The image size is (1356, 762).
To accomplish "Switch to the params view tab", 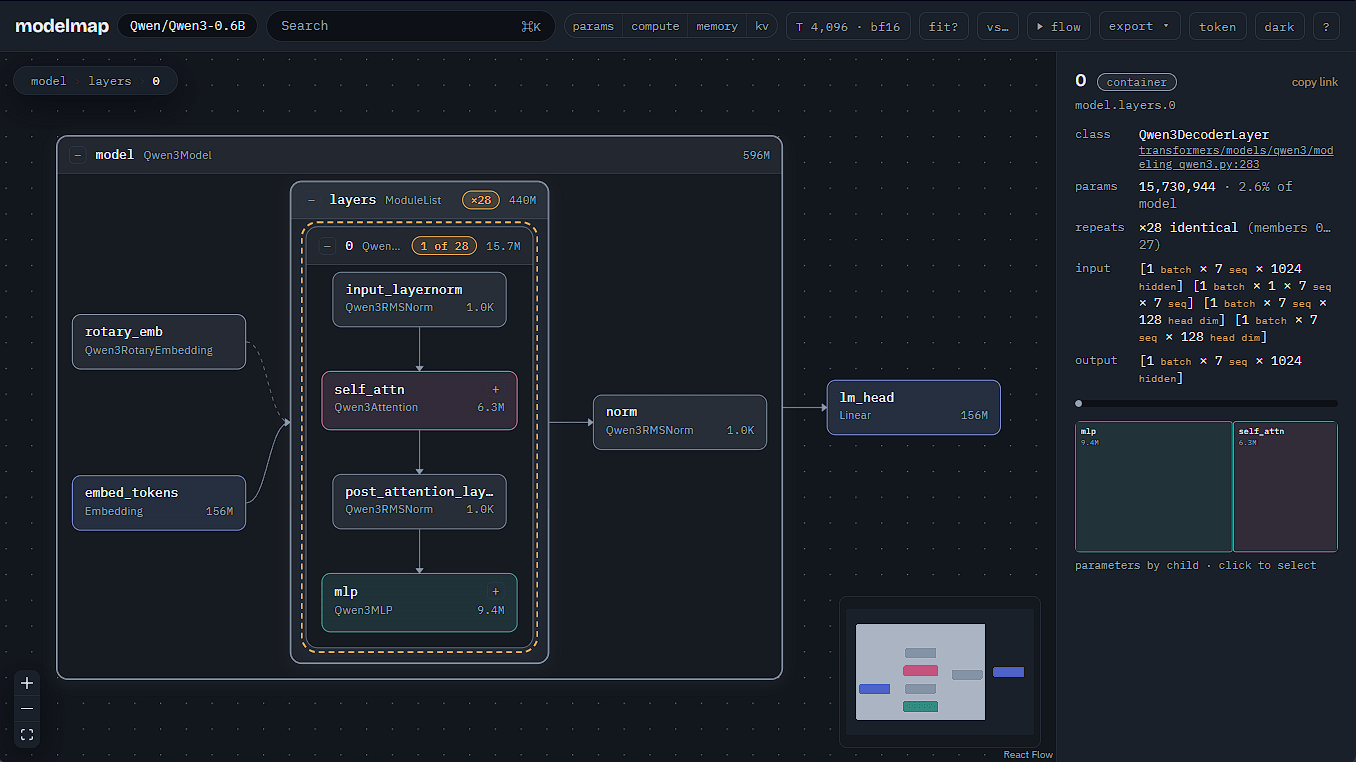I will [593, 26].
